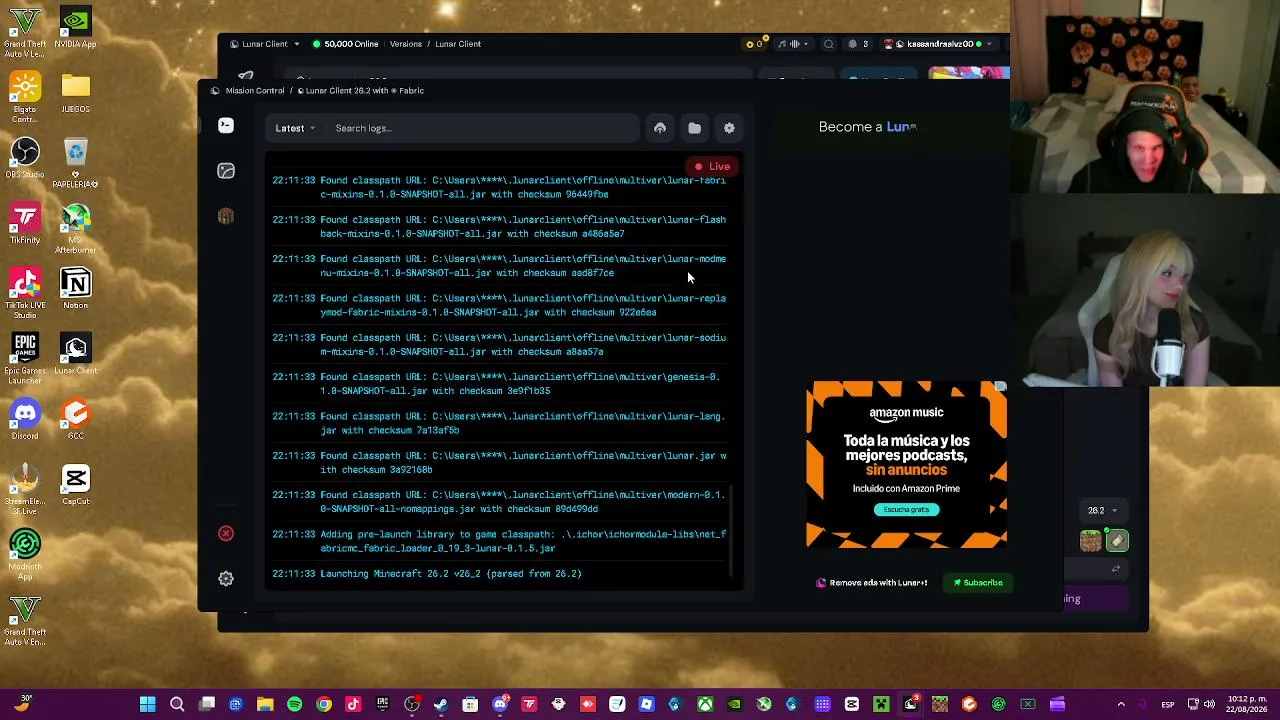
Task: Upload logs with the cloud upload icon
Action: pos(660,128)
